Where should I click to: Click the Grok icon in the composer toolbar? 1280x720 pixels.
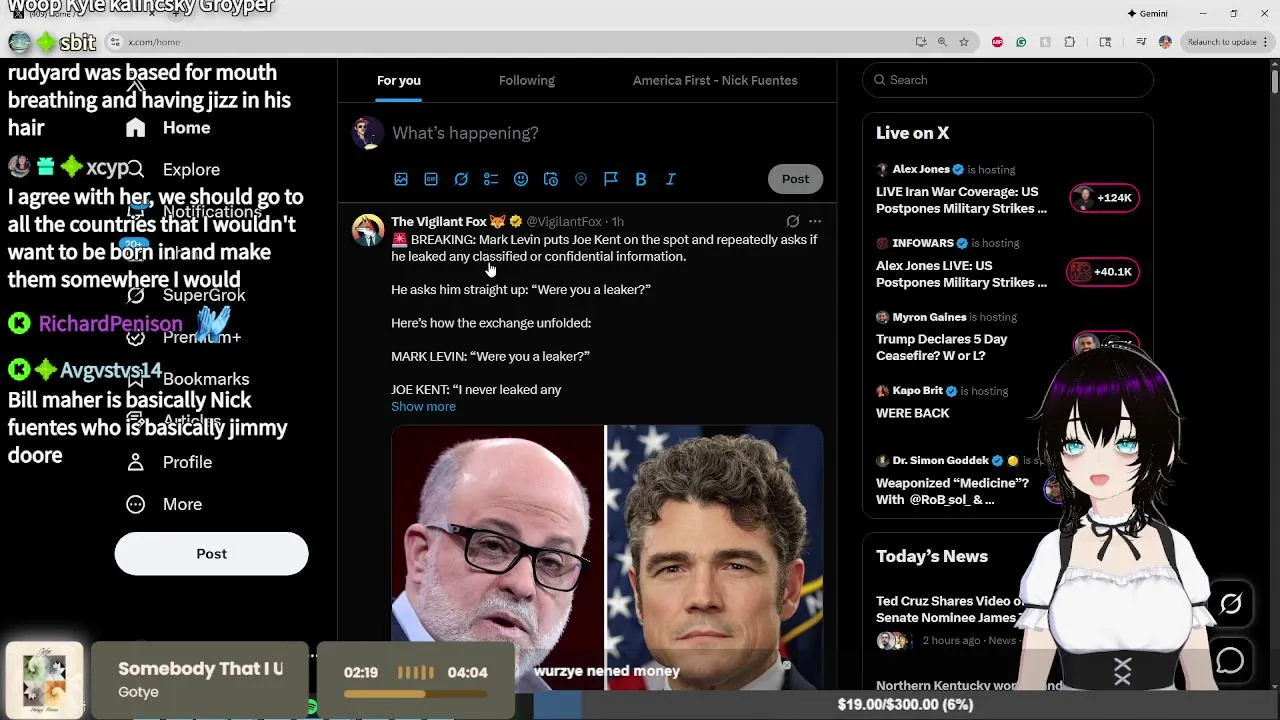pyautogui.click(x=461, y=179)
